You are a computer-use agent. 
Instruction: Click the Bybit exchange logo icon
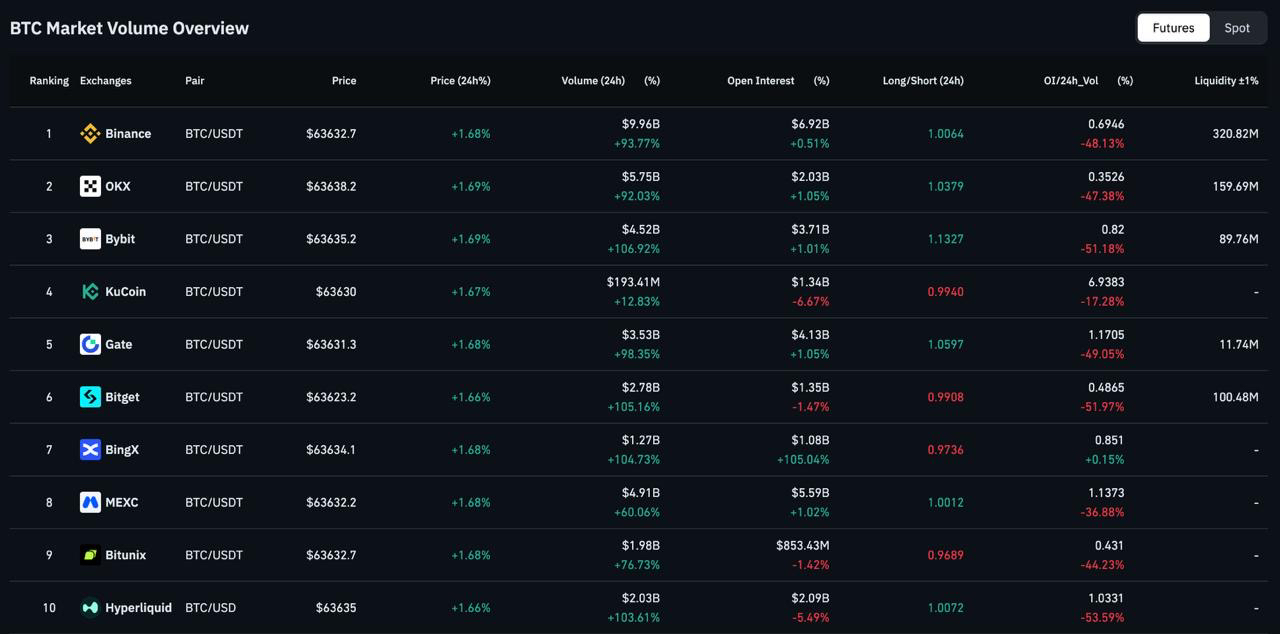pyautogui.click(x=90, y=239)
